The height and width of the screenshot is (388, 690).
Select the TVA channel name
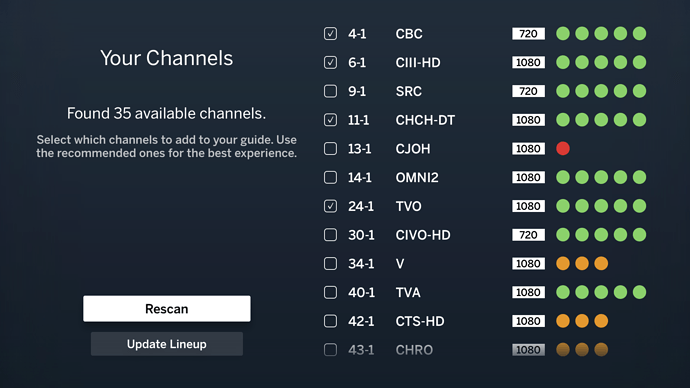click(408, 293)
